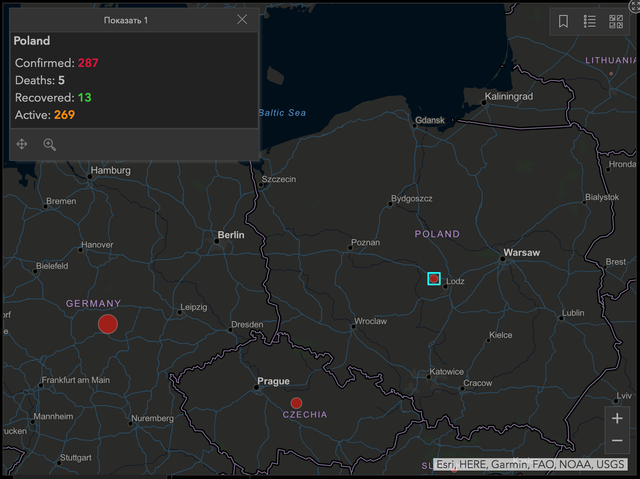Zoom in with the plus button
640x479 pixels.
point(617,418)
